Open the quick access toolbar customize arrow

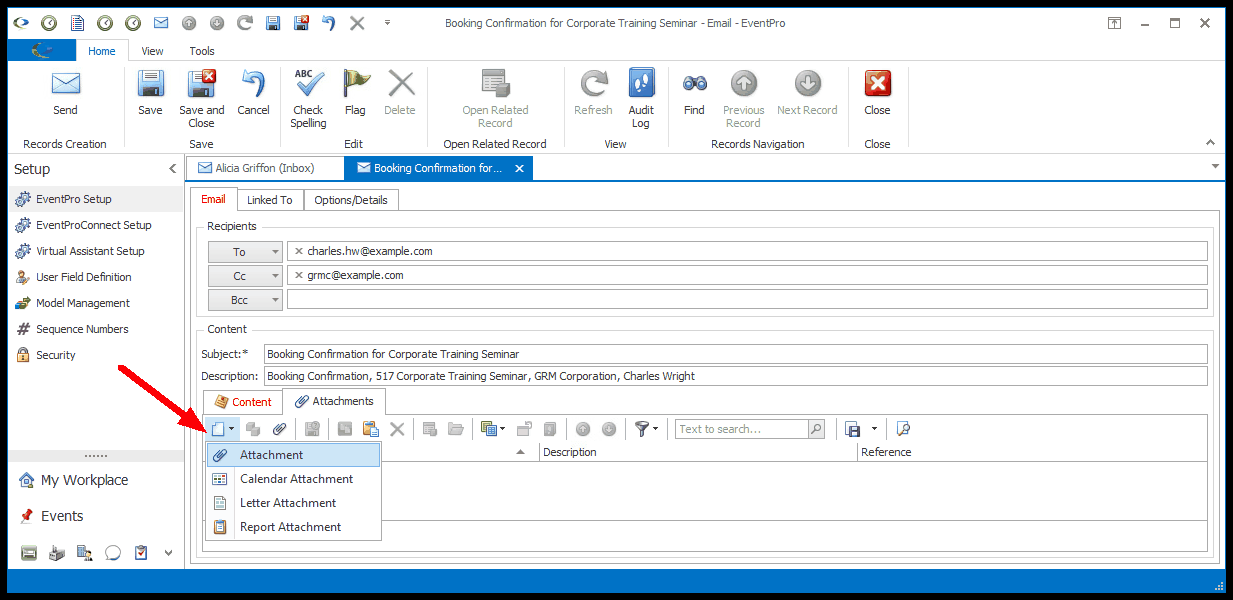[x=387, y=22]
